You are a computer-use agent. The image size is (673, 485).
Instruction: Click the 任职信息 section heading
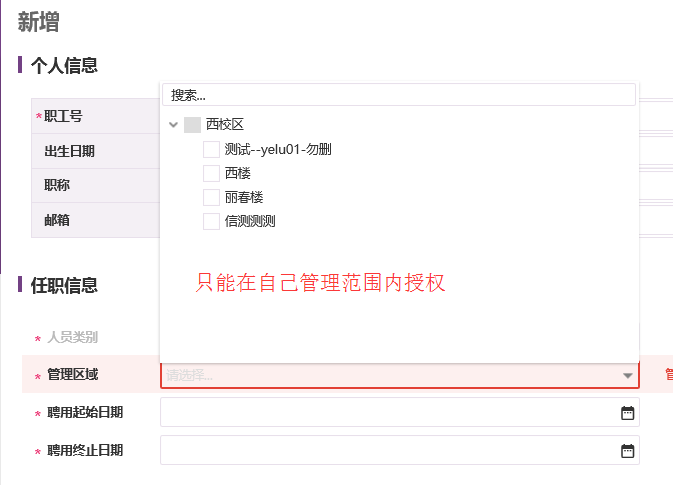point(64,285)
